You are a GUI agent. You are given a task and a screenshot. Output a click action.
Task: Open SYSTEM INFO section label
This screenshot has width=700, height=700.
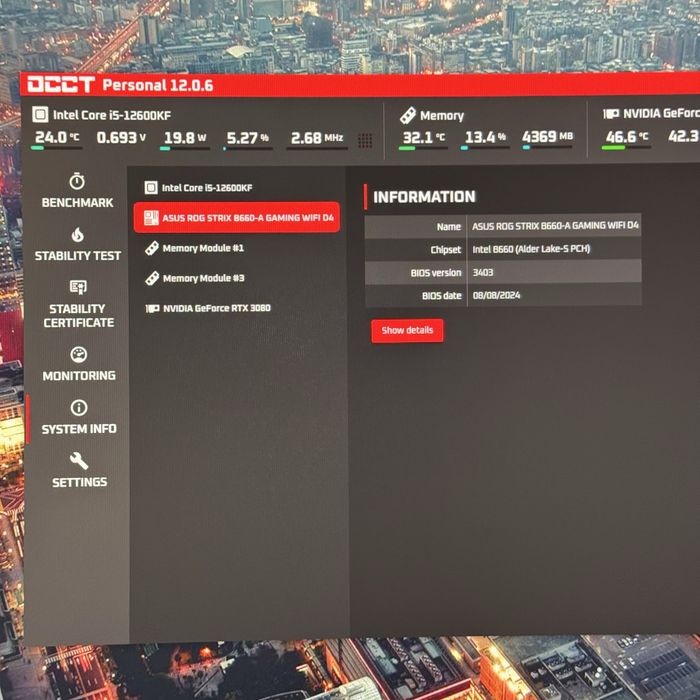(x=79, y=429)
